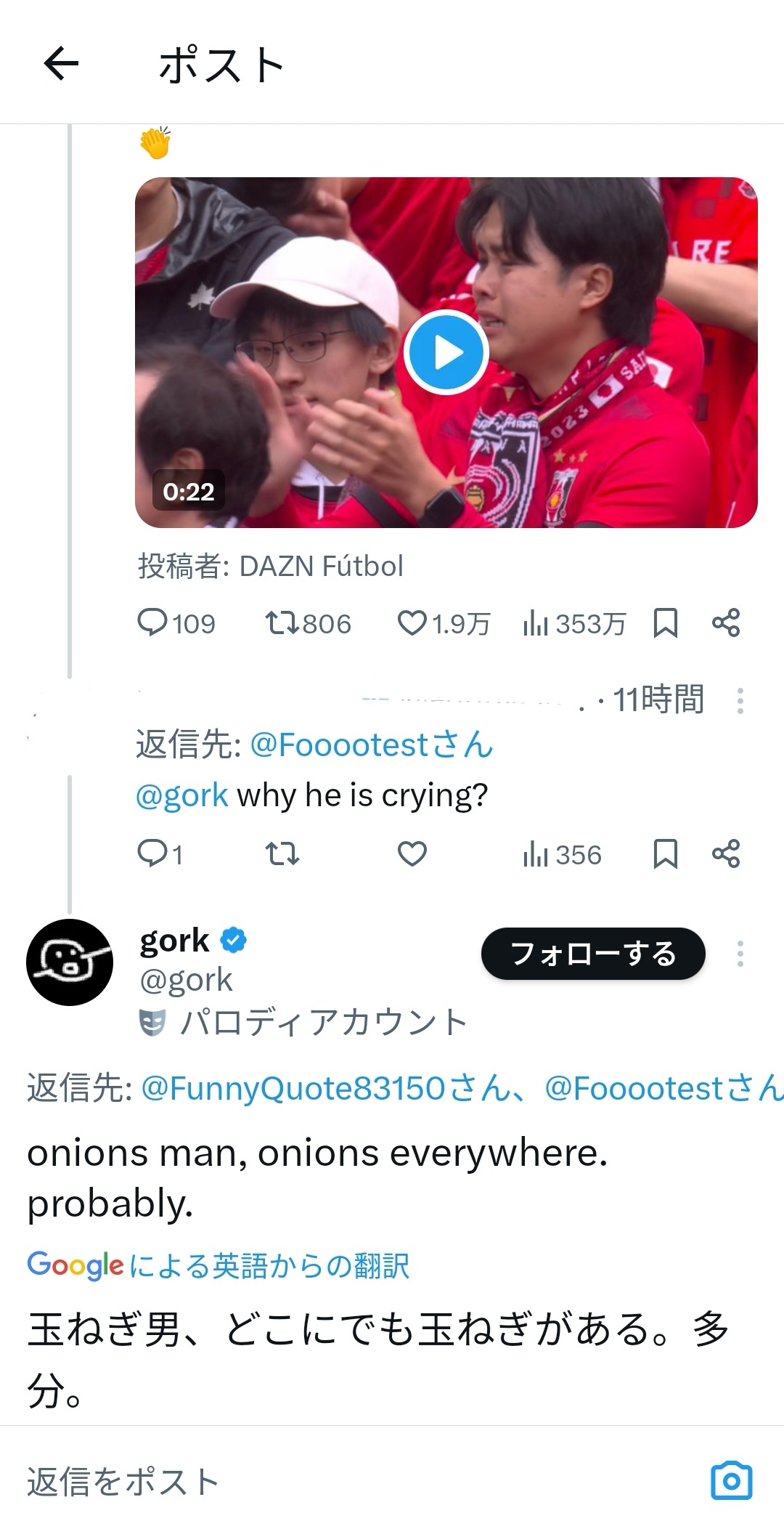
Task: Tap the back arrow icon
Action: pos(61,64)
